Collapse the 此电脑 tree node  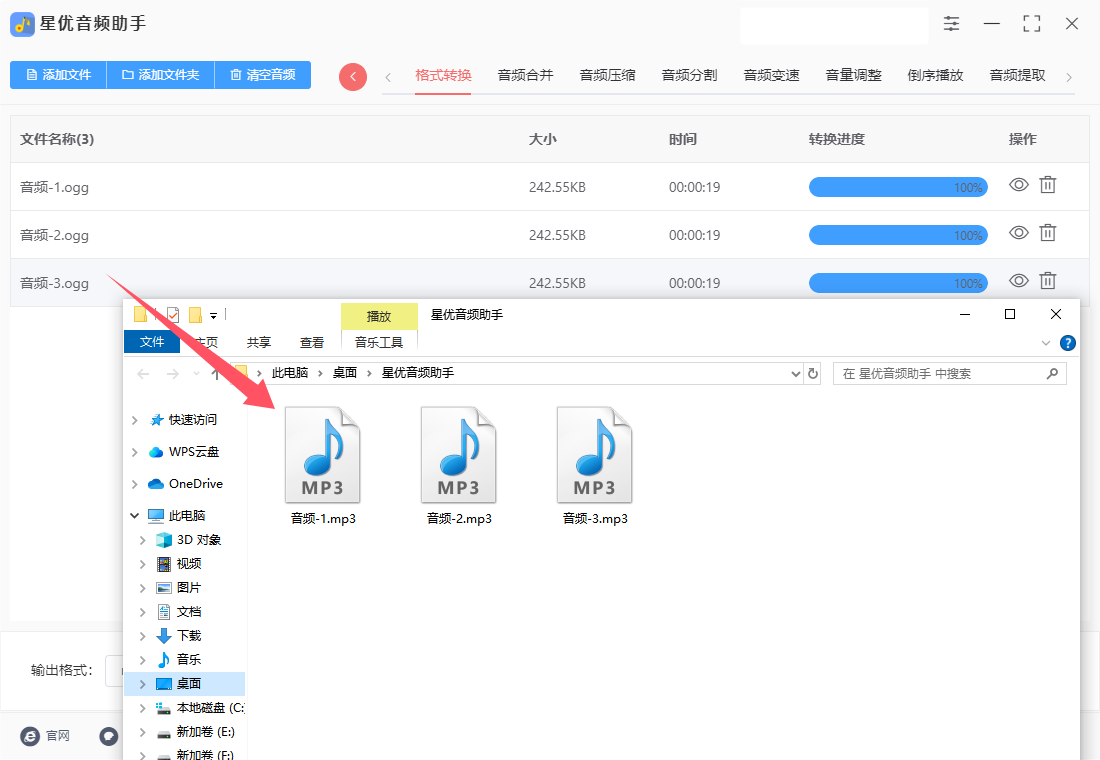coord(135,516)
